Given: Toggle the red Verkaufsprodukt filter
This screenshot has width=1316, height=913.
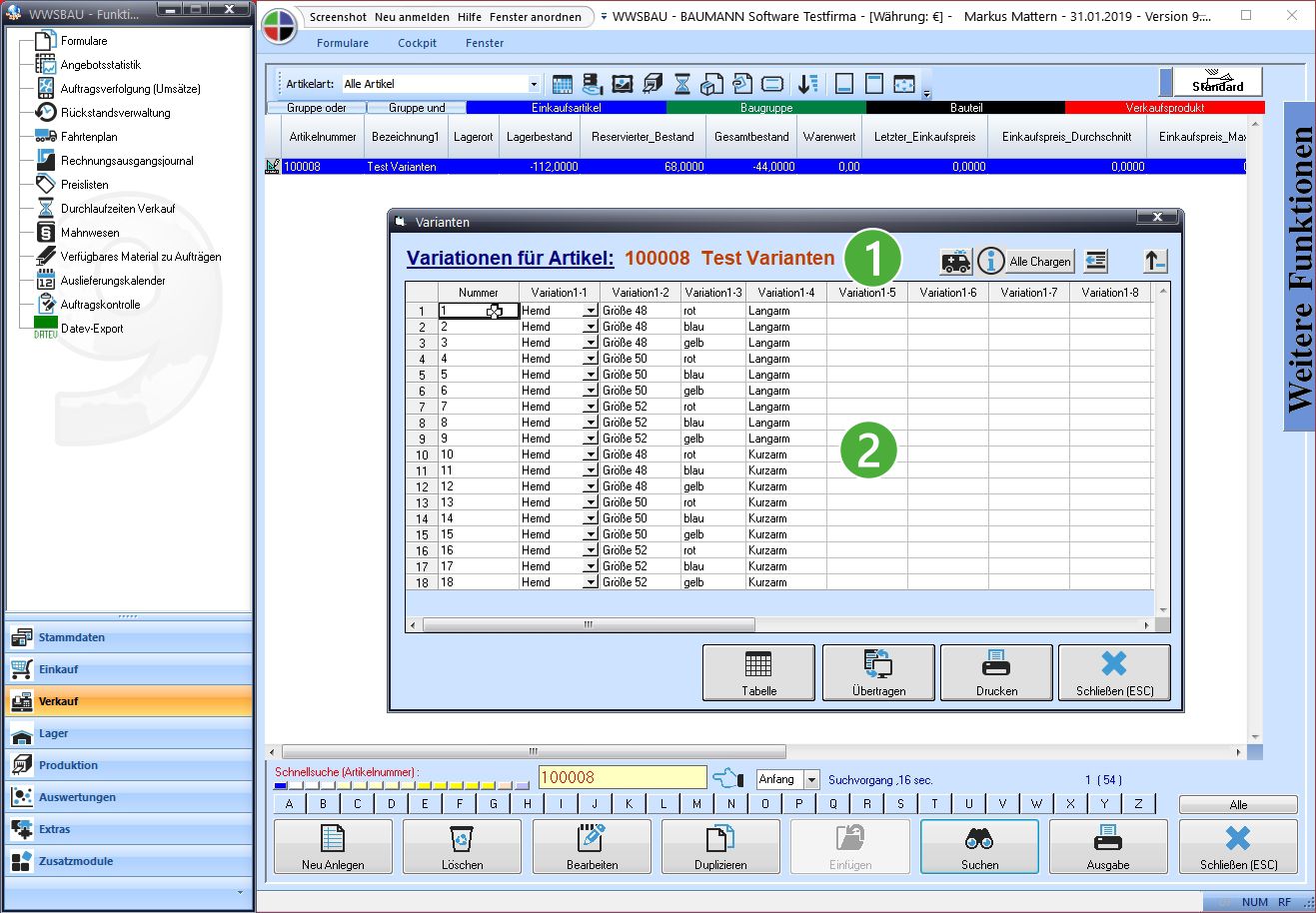Looking at the screenshot, I should tap(1165, 108).
